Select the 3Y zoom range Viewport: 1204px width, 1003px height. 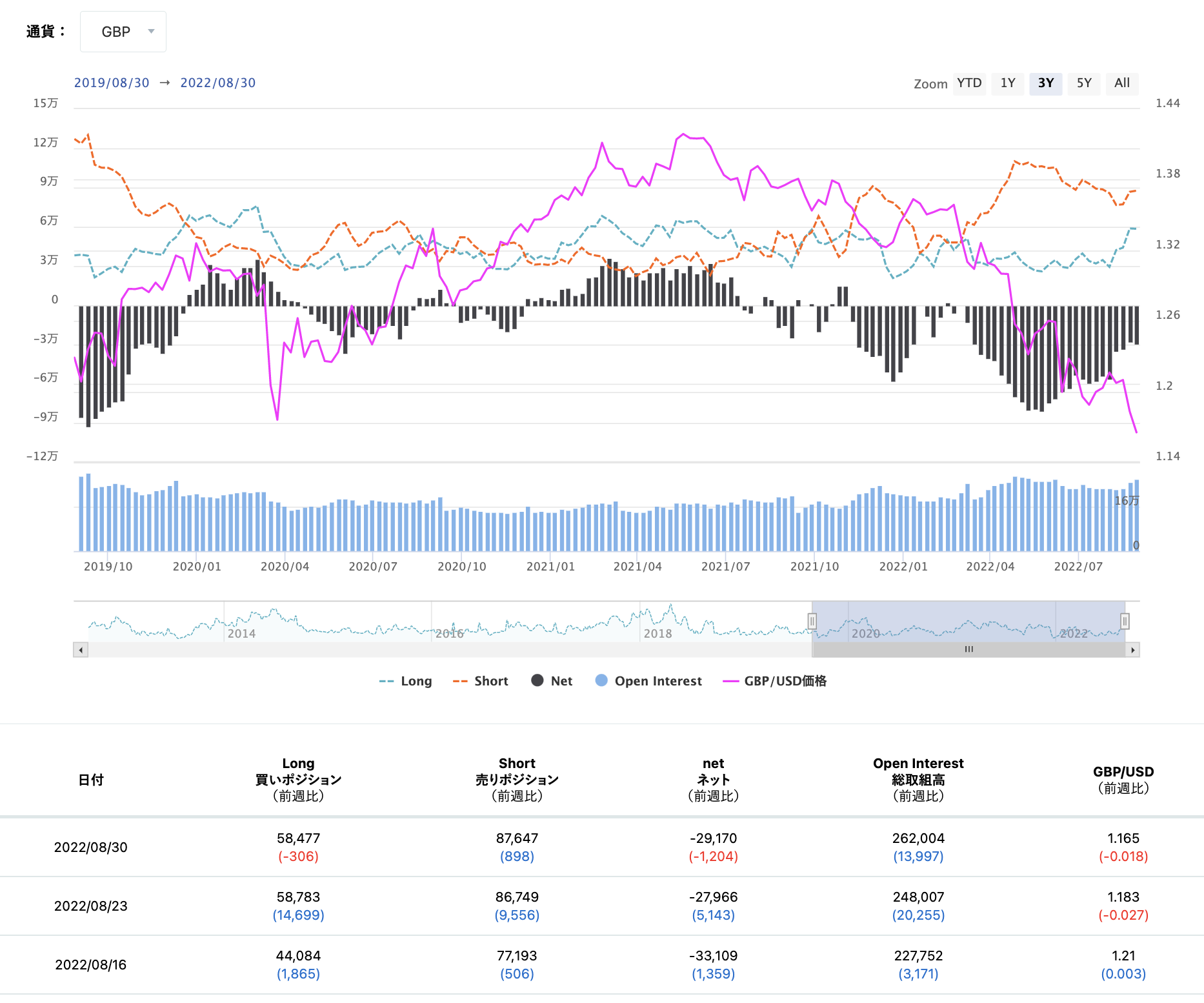1046,83
